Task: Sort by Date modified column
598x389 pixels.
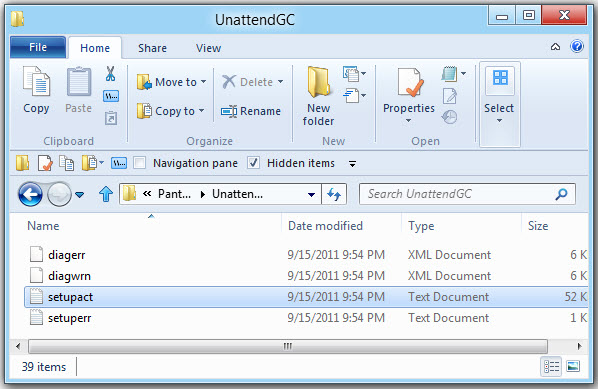Action: pyautogui.click(x=325, y=226)
